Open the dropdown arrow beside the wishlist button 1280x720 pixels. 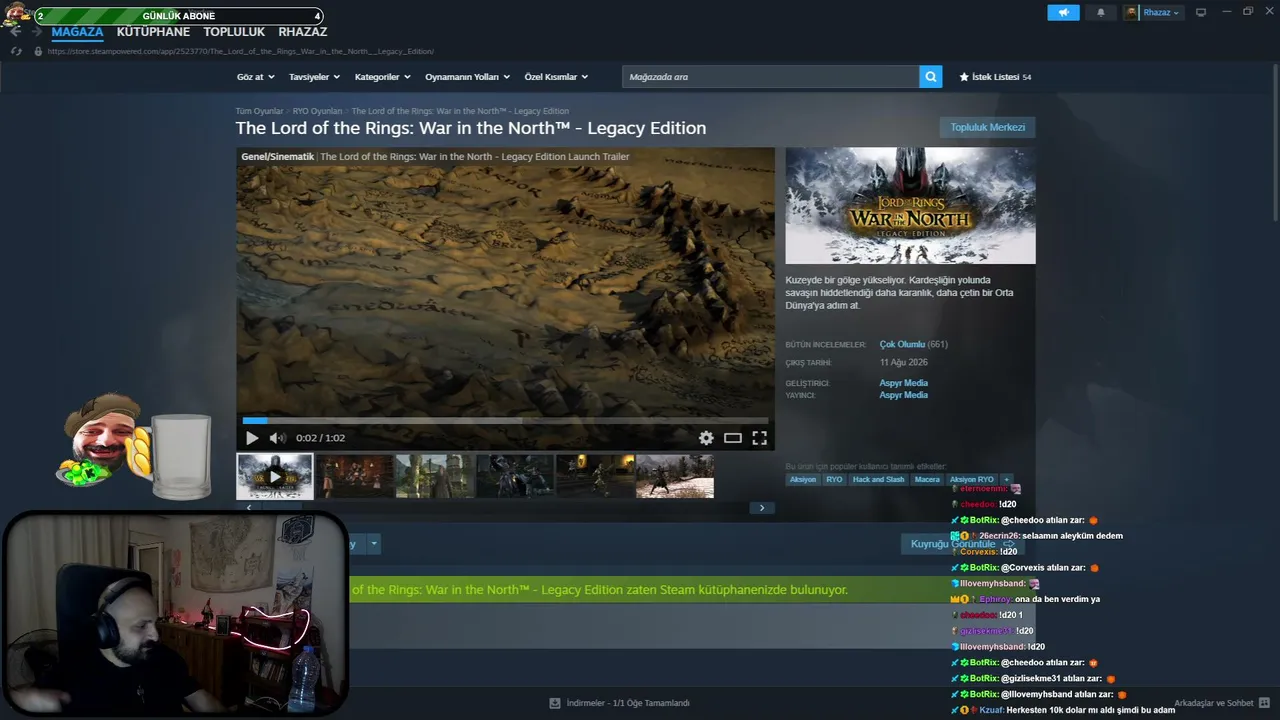click(x=374, y=544)
